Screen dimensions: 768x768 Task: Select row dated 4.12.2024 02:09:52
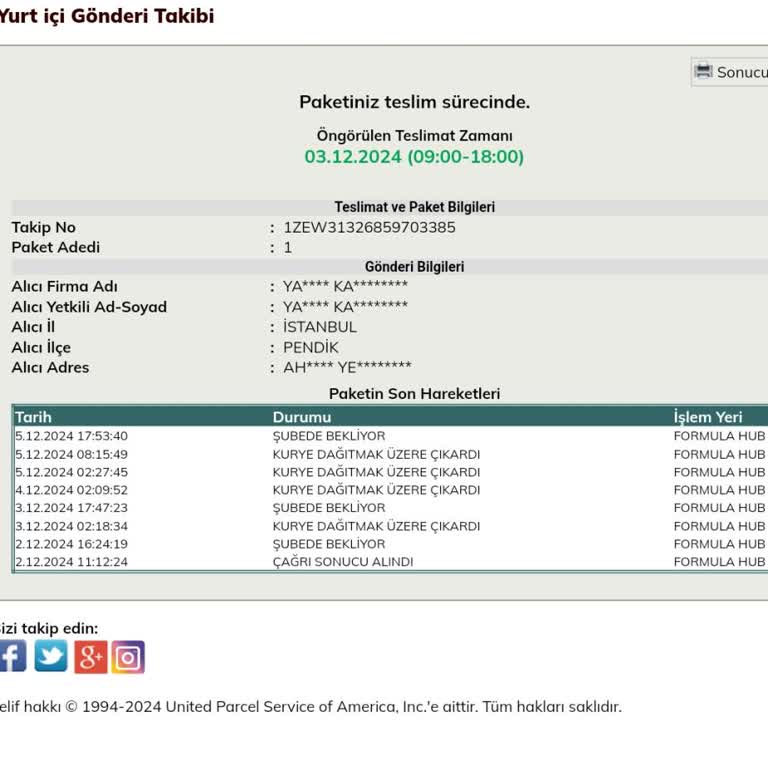tap(390, 490)
